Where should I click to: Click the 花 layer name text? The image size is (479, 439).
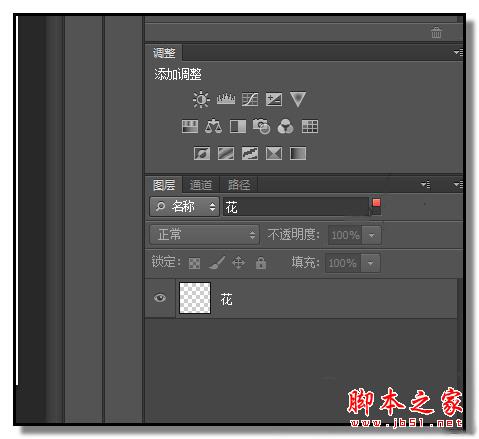click(x=226, y=299)
